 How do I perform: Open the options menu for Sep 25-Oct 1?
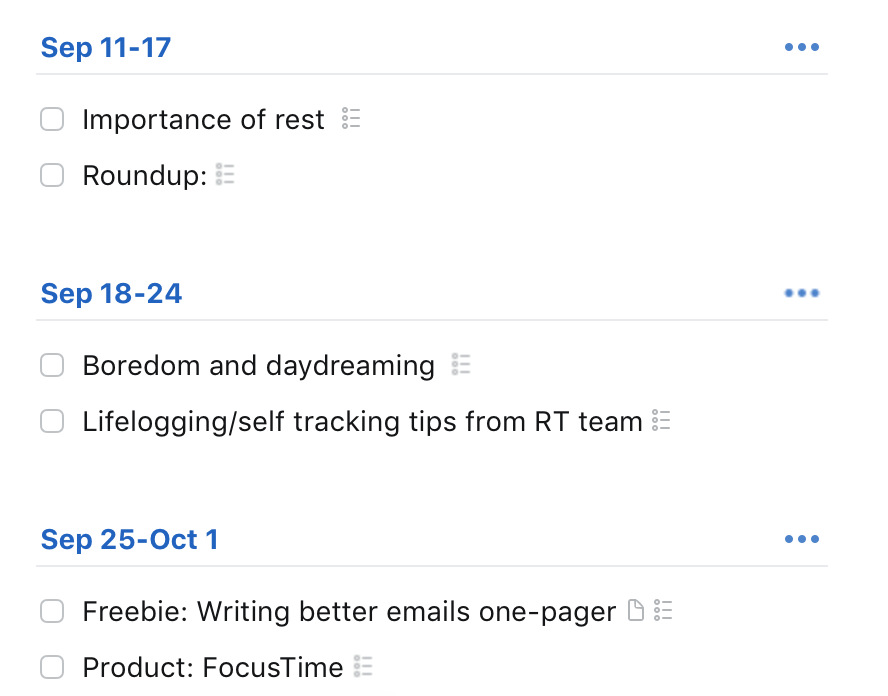[802, 538]
